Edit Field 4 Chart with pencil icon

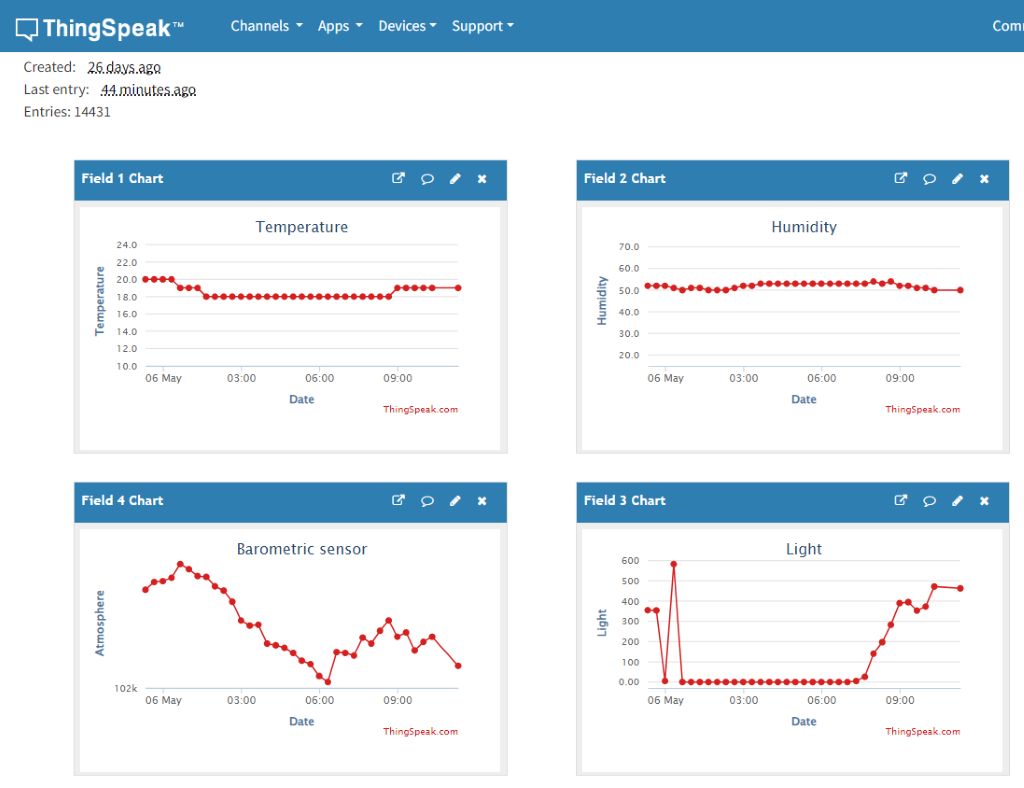pos(455,501)
